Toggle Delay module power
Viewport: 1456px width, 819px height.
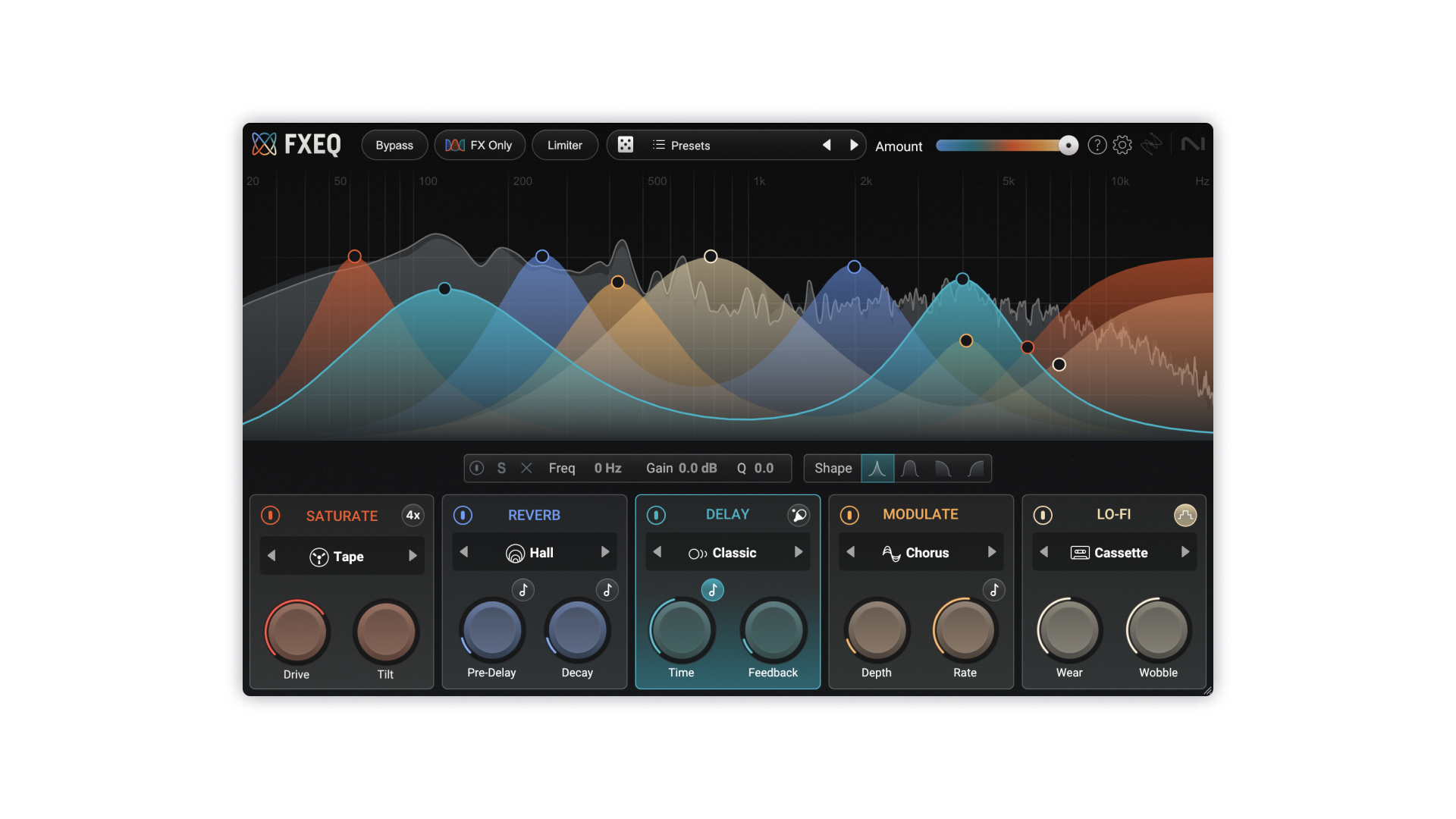point(656,516)
